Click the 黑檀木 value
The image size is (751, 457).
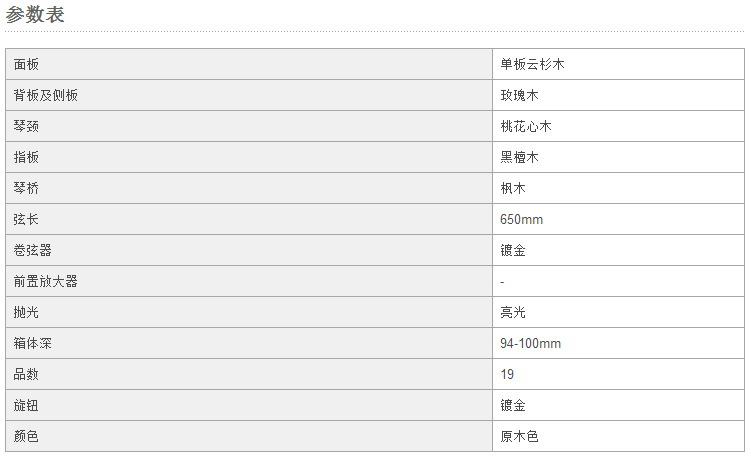click(520, 157)
